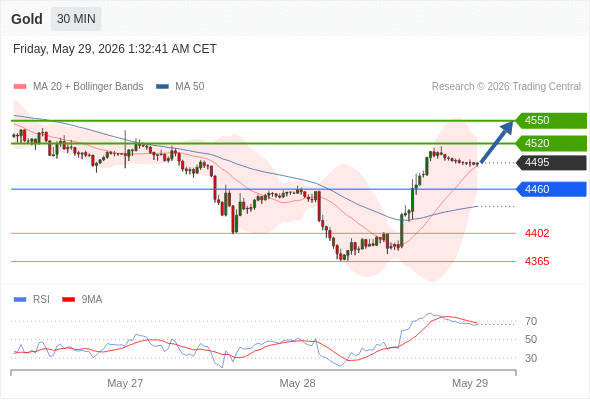Click the 'May 28' date axis label

tap(298, 383)
